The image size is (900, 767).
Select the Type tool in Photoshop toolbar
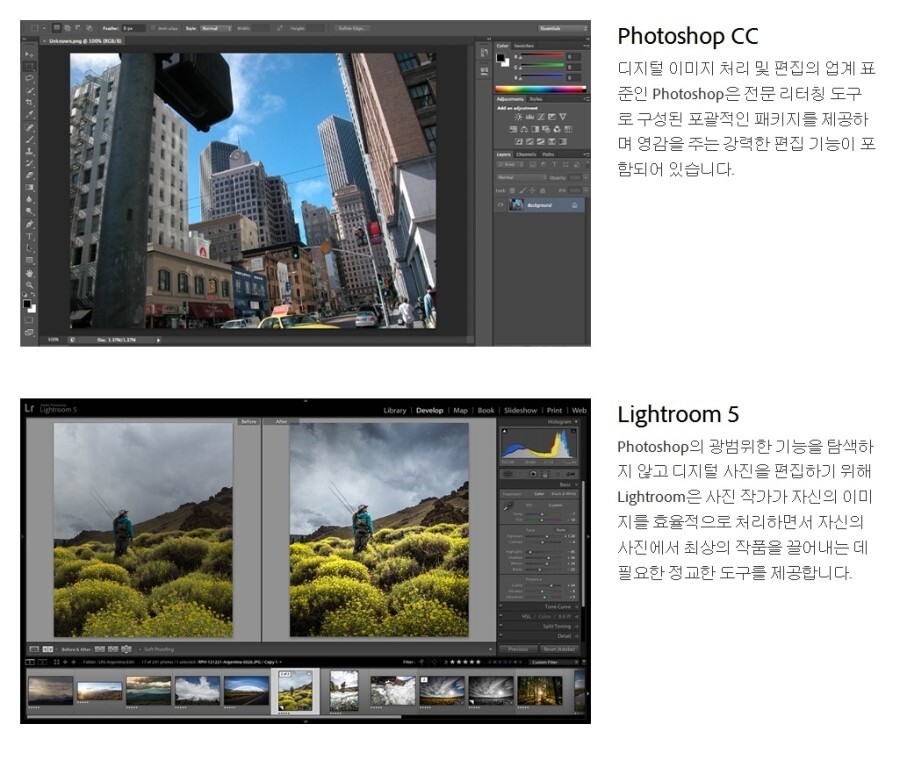(x=29, y=236)
